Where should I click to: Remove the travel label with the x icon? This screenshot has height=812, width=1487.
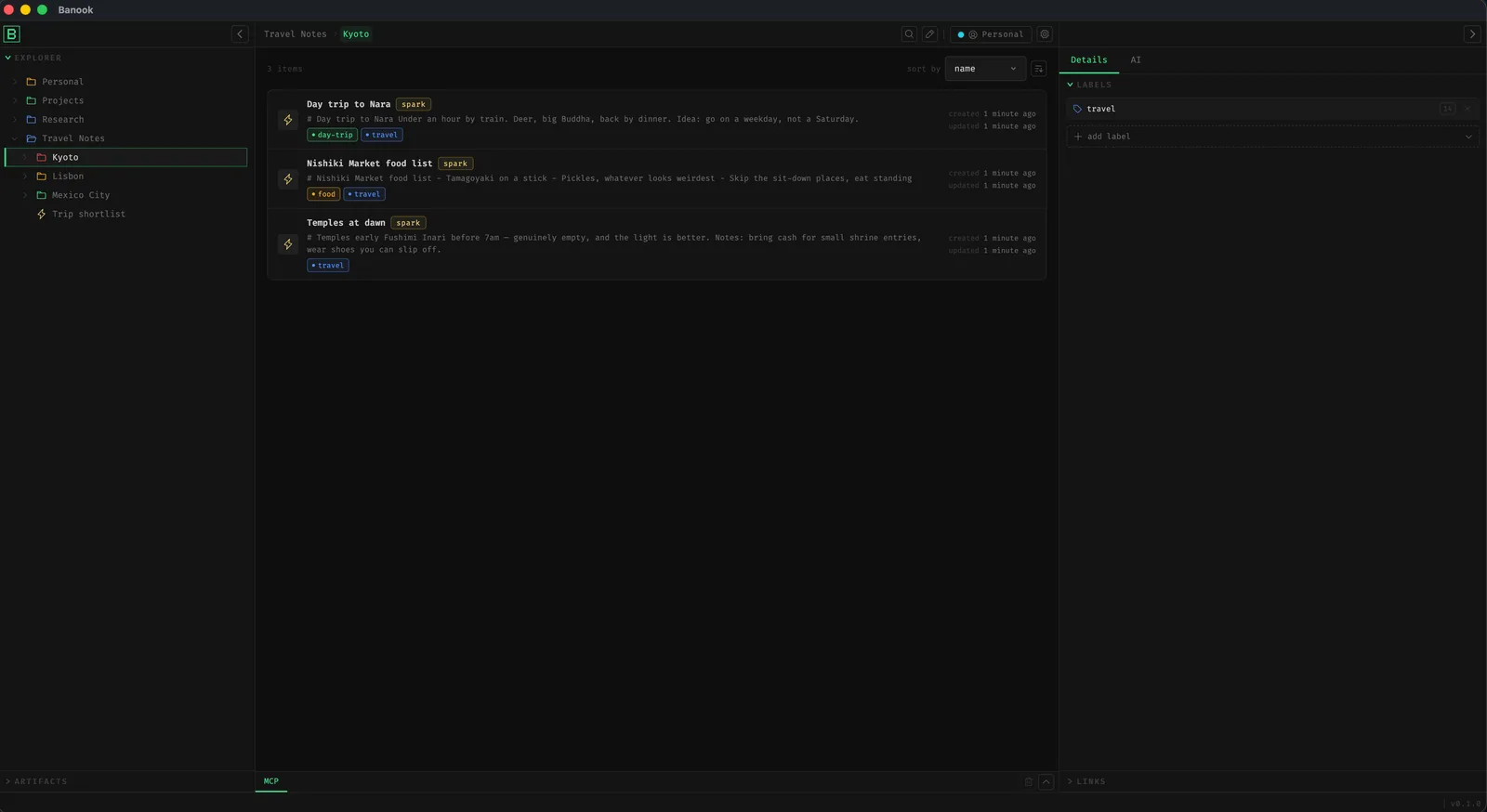[x=1468, y=109]
